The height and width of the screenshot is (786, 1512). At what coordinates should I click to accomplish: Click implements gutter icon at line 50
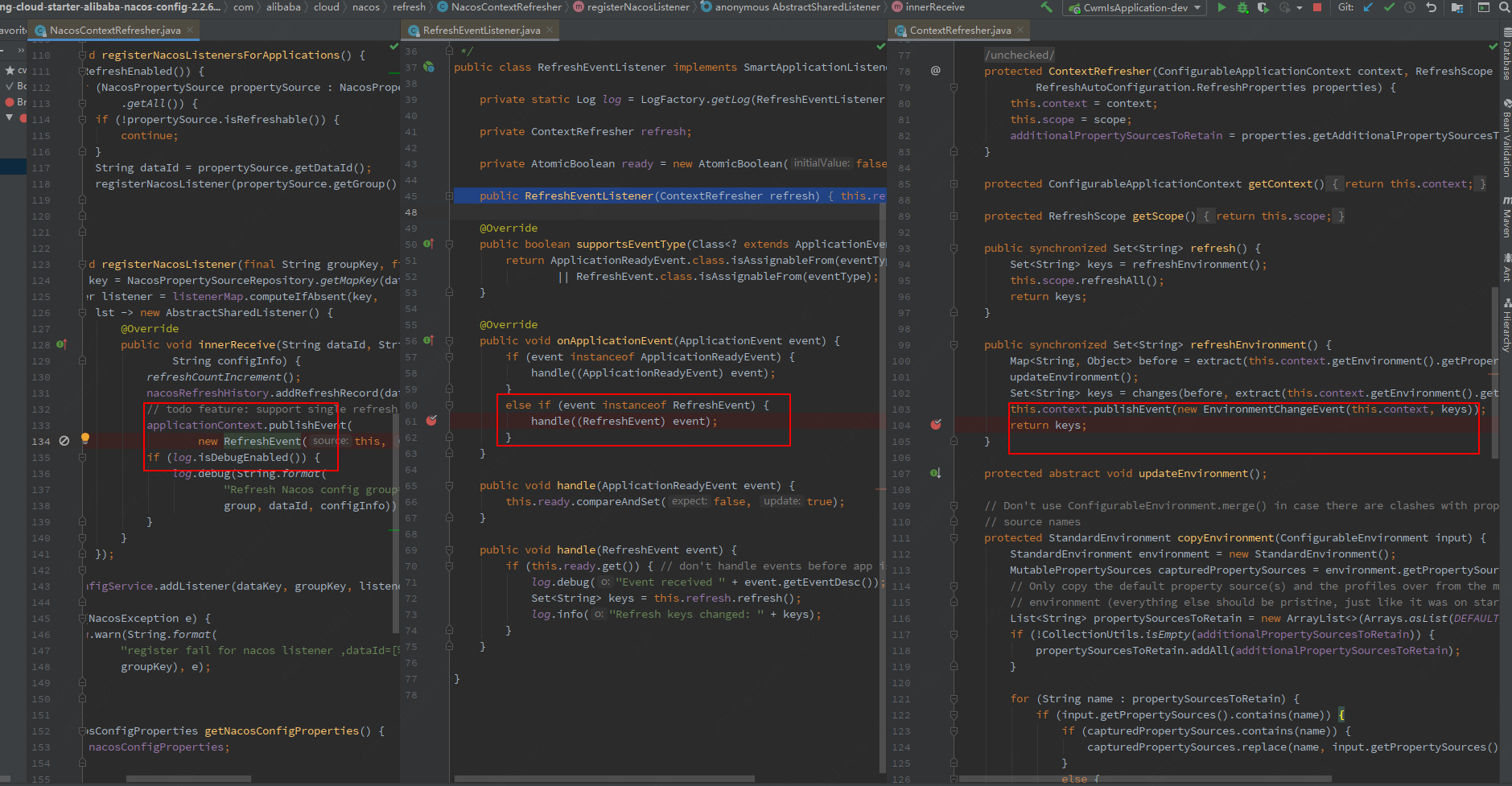(x=429, y=244)
